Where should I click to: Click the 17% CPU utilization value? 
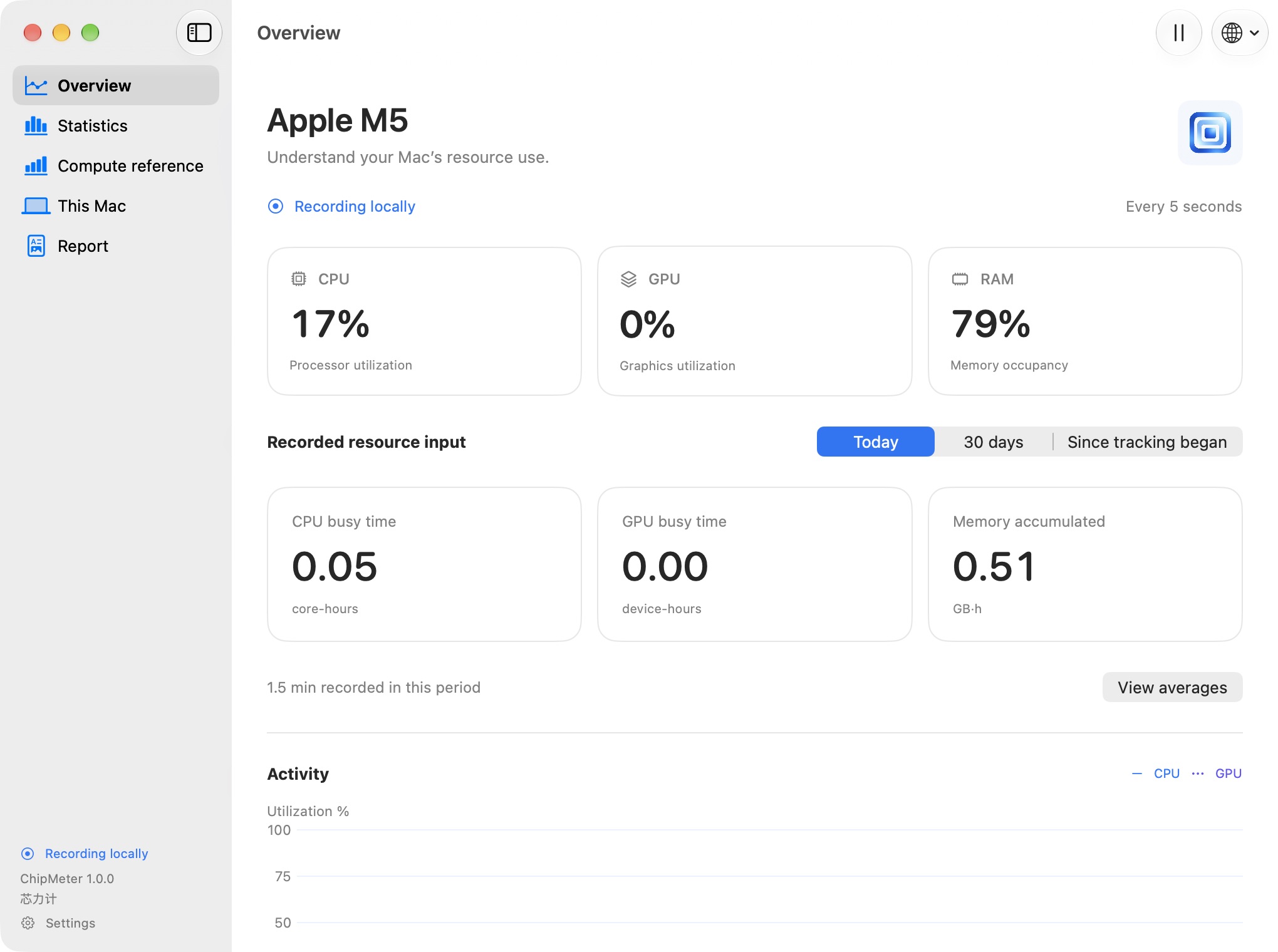point(331,324)
